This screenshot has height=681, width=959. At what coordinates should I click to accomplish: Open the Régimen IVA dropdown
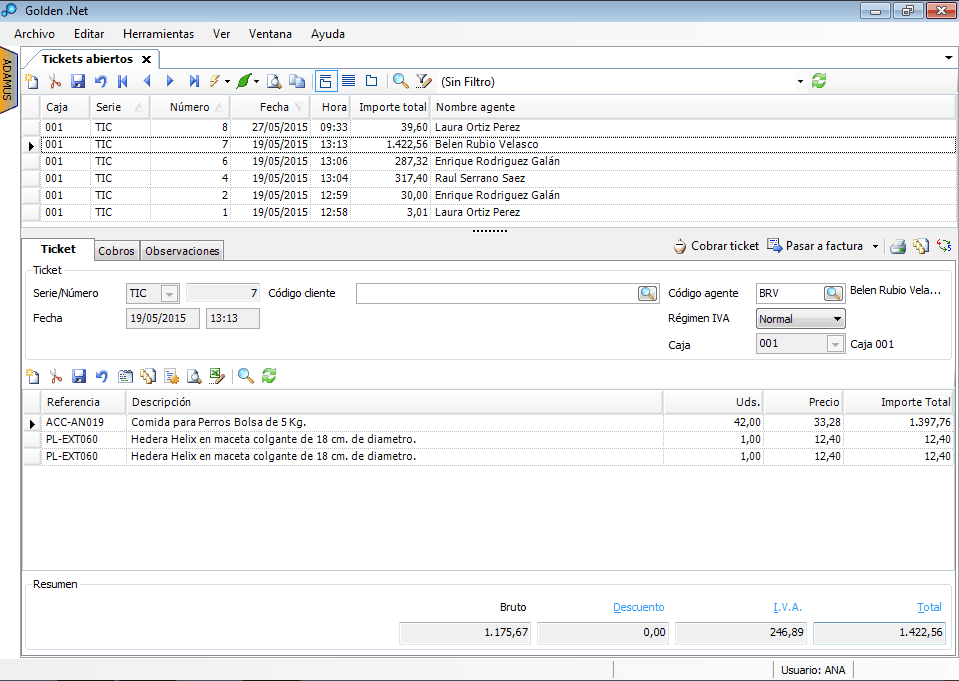(837, 319)
